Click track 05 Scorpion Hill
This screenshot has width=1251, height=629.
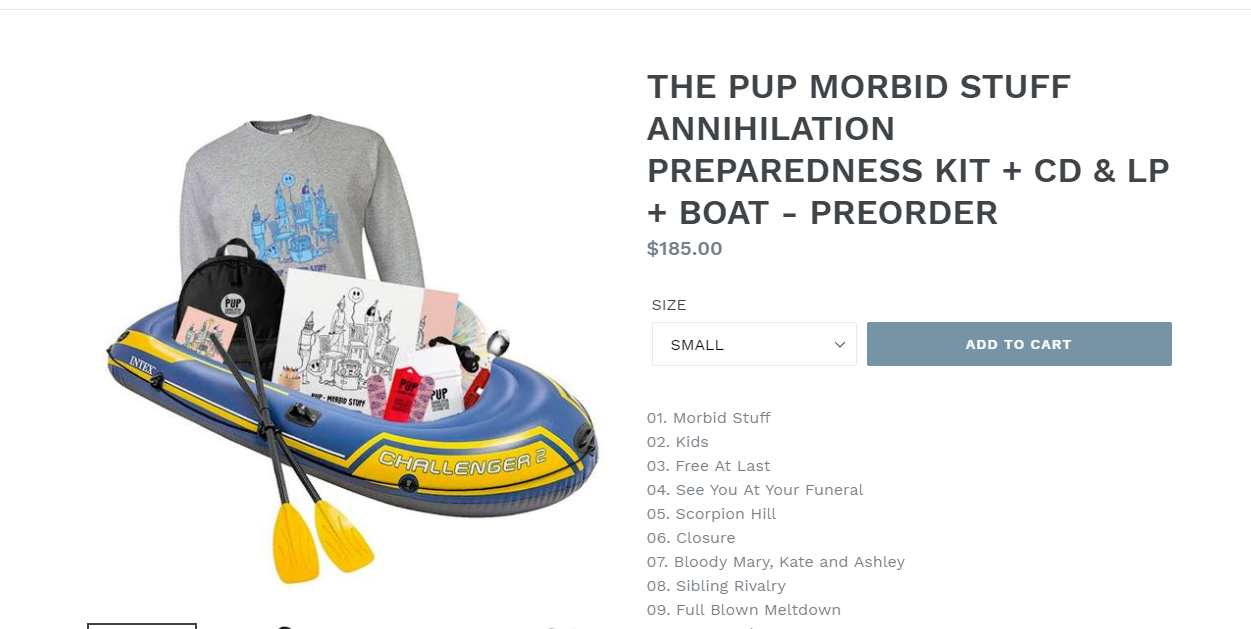point(712,514)
